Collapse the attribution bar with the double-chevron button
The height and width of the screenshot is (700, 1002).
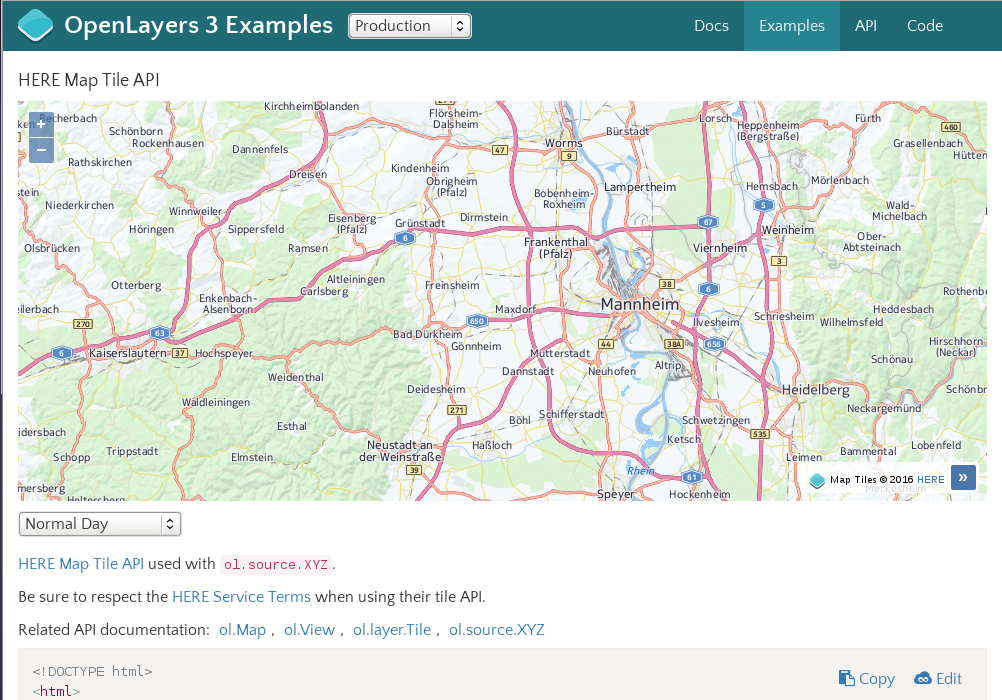click(962, 477)
